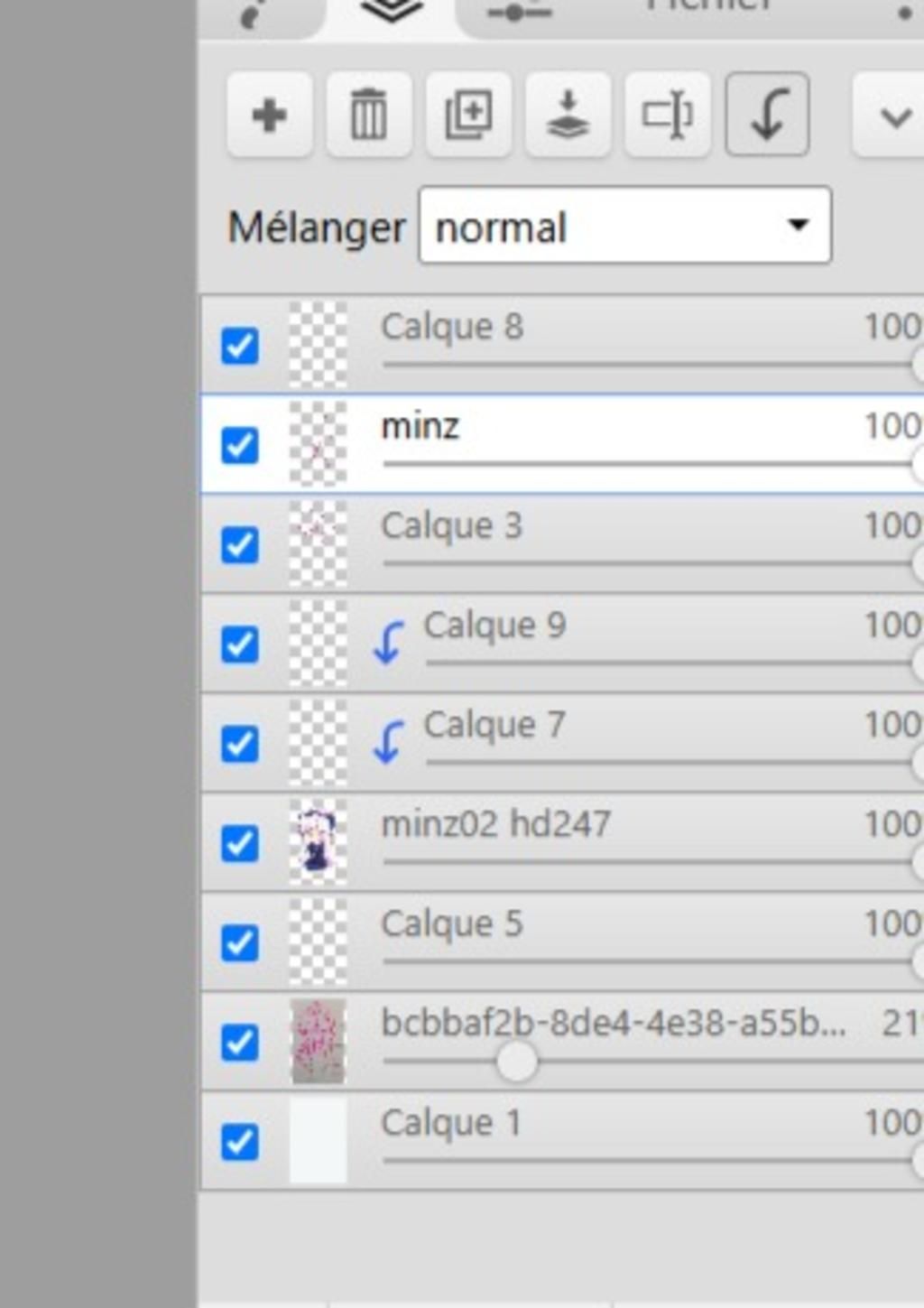Click the clipping arrow icon on Calque 9
Viewport: 924px width, 1308px height.
(388, 644)
